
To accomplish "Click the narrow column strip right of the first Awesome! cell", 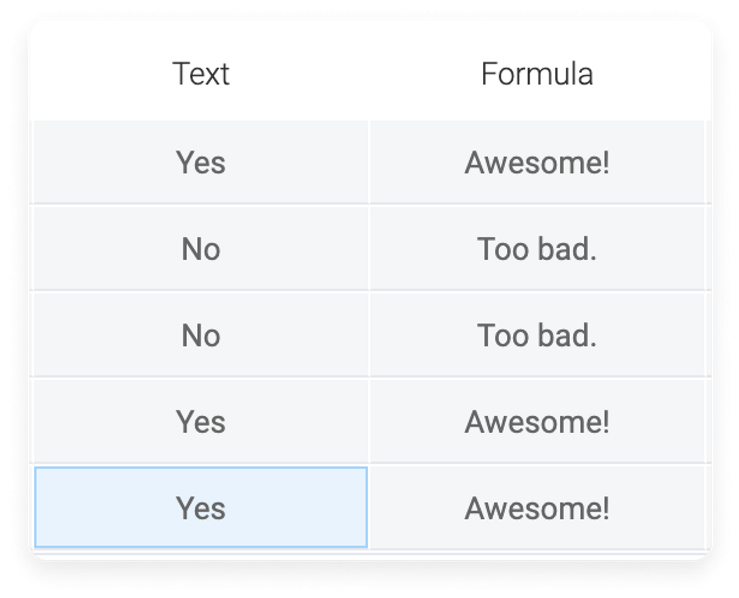I will click(x=708, y=162).
